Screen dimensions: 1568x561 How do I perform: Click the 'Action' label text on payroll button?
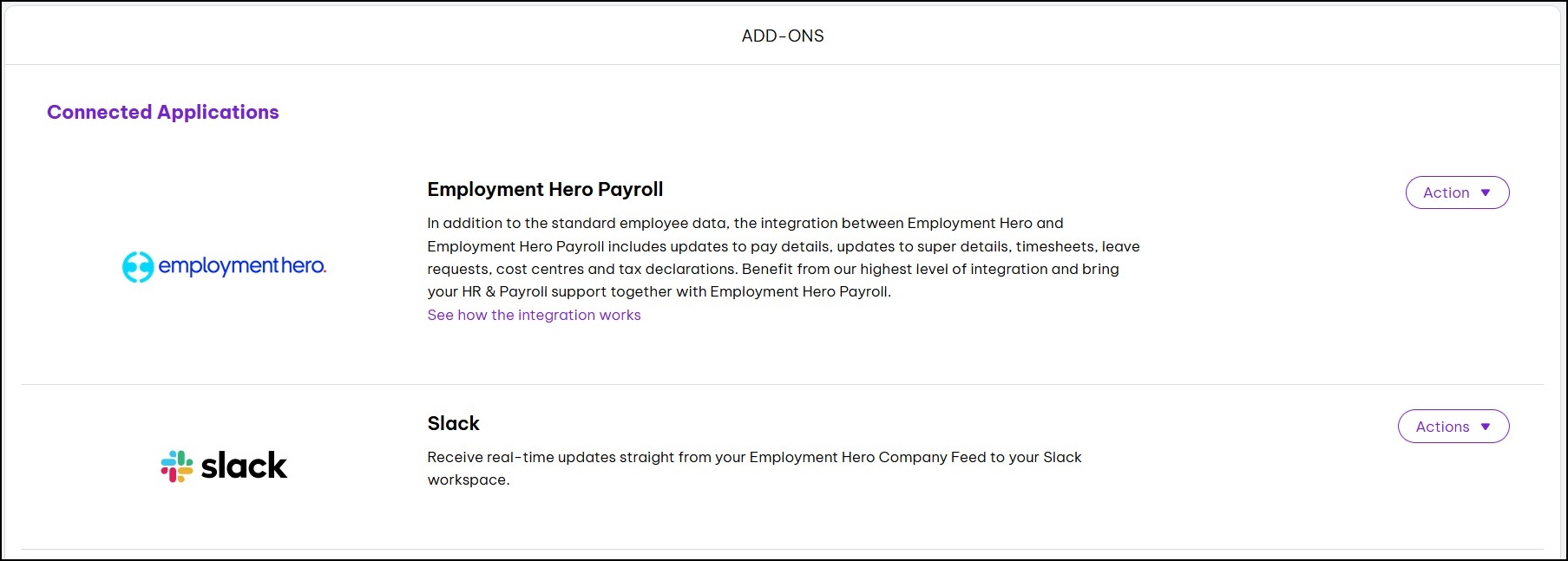[1446, 192]
